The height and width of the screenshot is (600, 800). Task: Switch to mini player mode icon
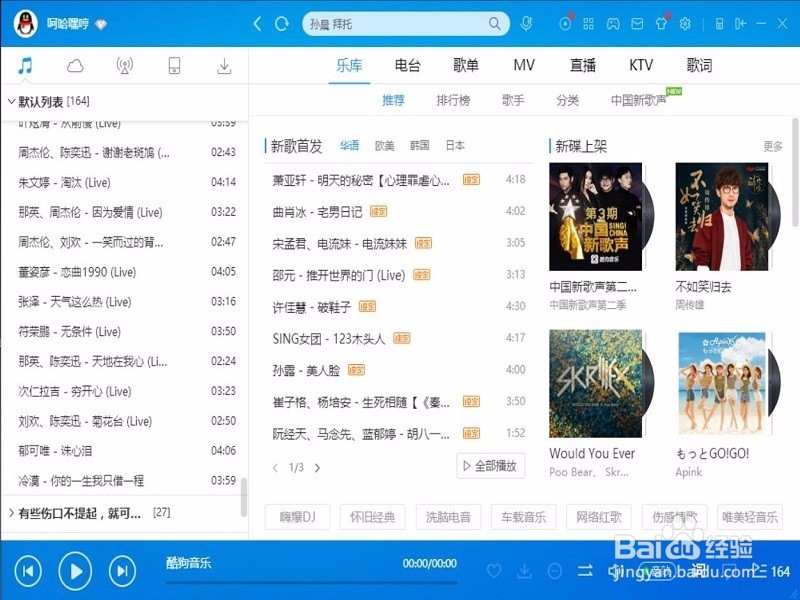(x=719, y=23)
